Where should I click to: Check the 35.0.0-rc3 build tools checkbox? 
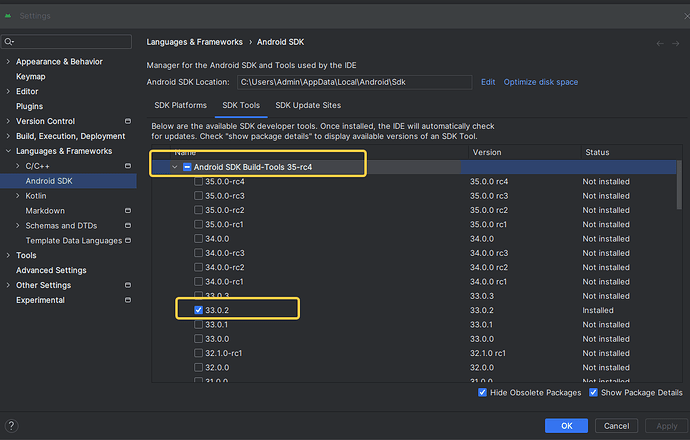[x=198, y=196]
